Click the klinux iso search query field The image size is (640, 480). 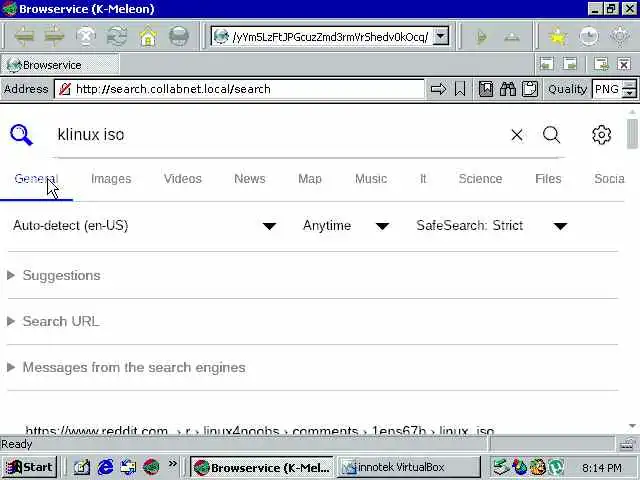[282, 135]
